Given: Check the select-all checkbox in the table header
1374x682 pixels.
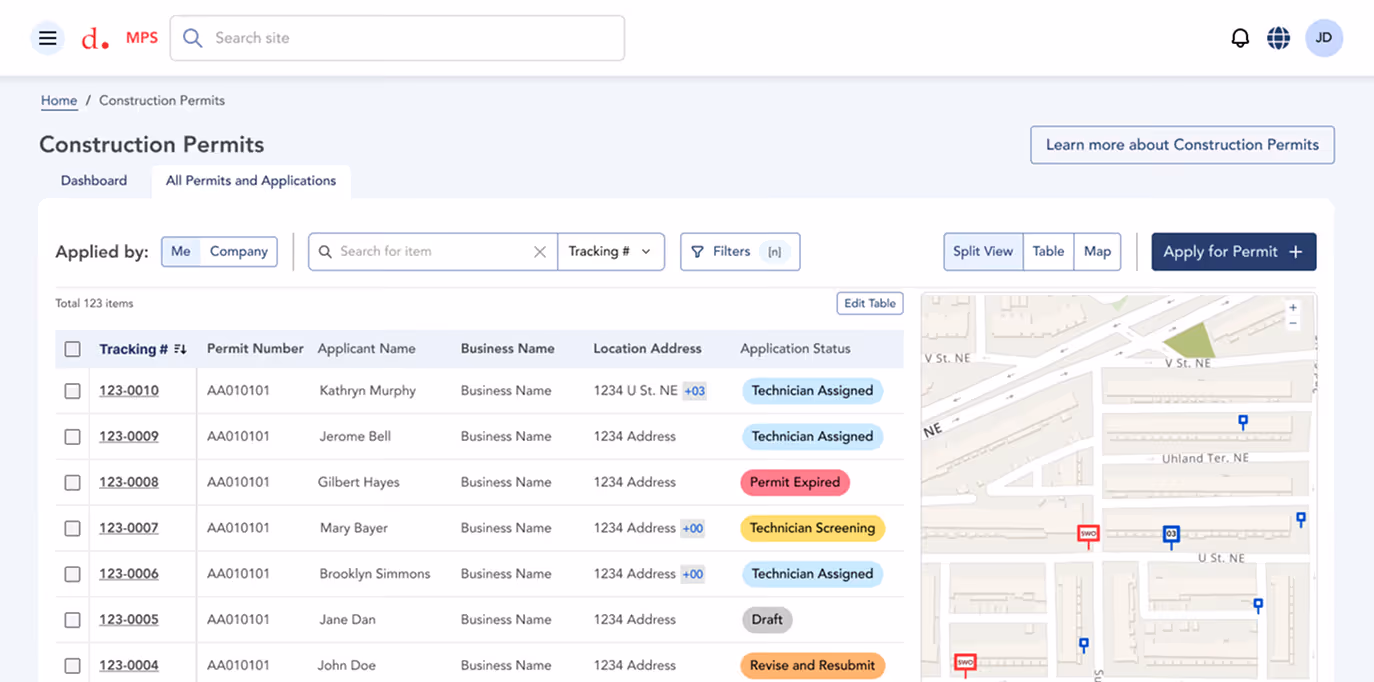Looking at the screenshot, I should pos(72,348).
